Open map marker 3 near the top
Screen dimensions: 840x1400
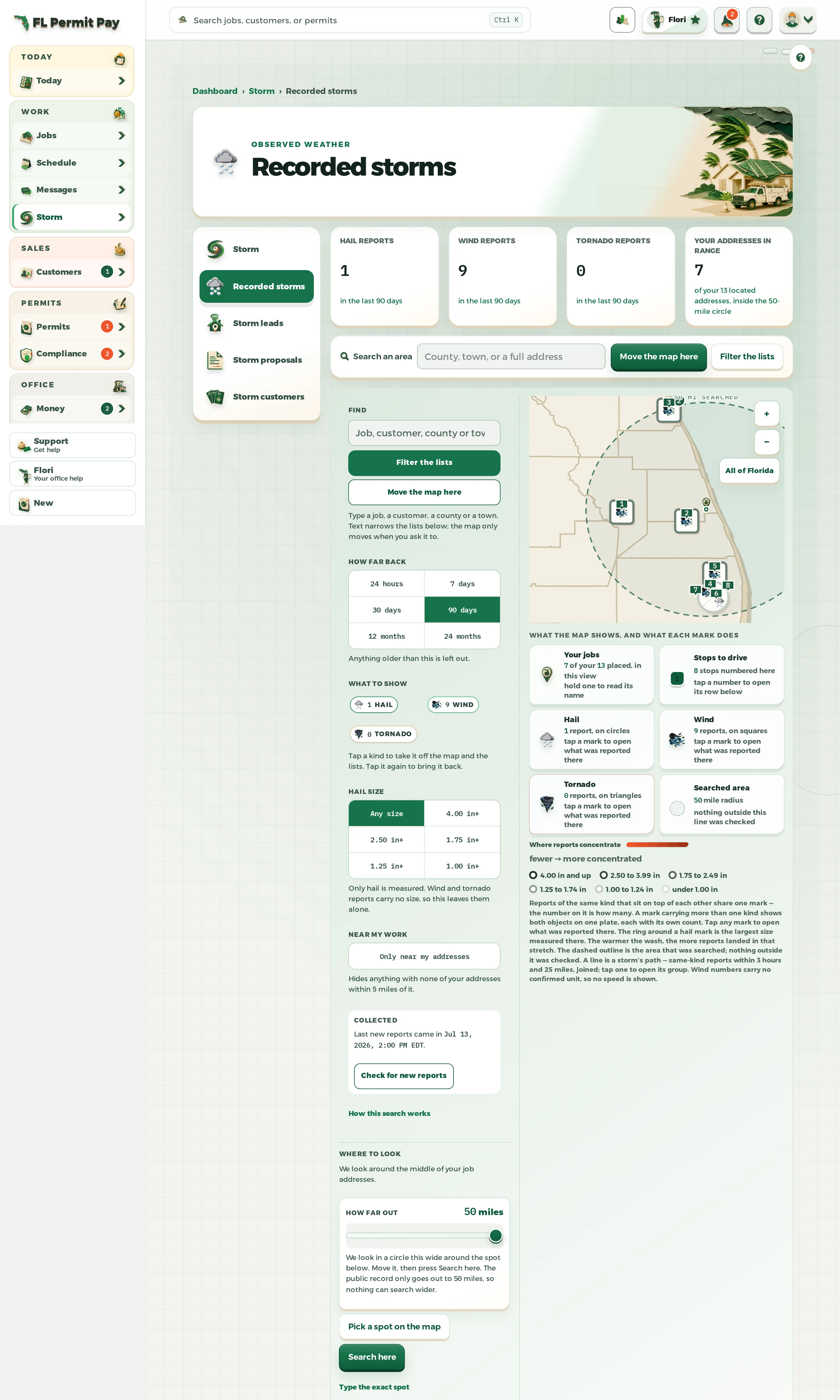668,410
